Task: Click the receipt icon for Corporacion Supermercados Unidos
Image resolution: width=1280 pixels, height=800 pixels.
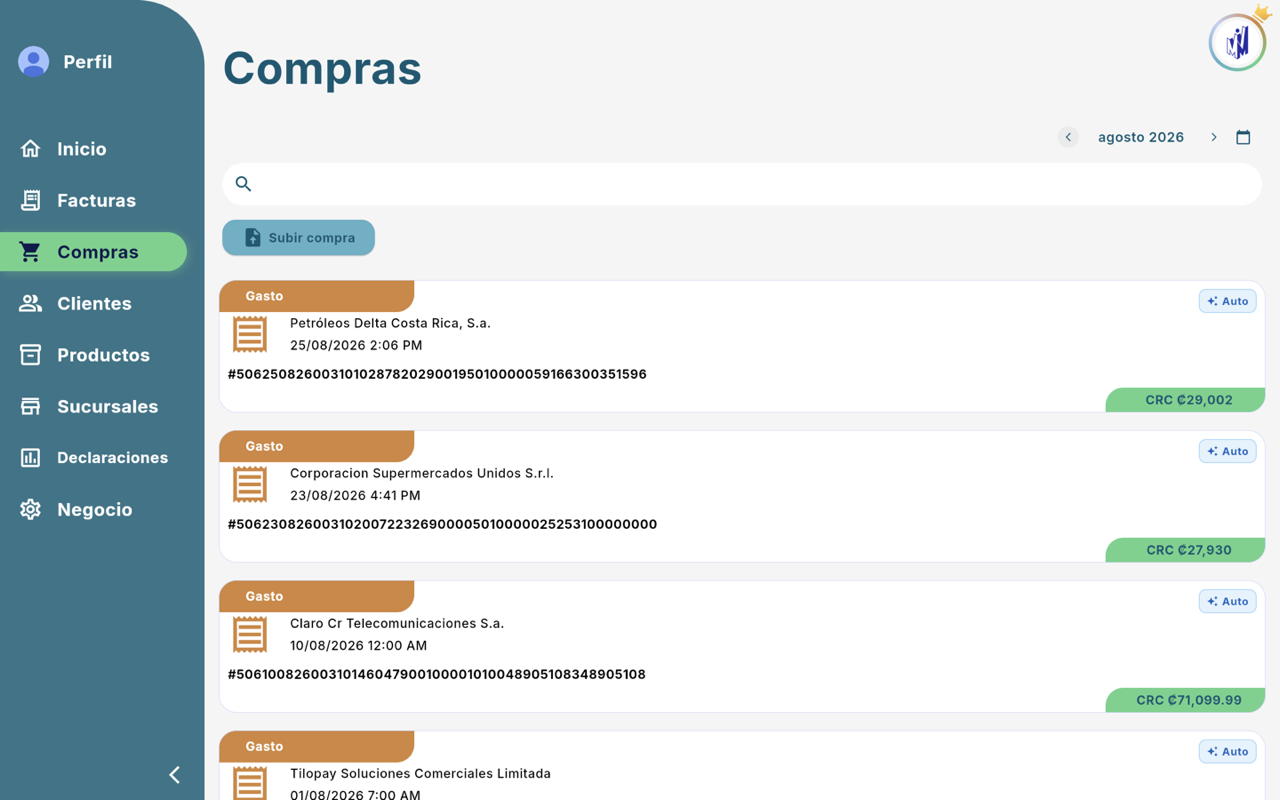Action: tap(250, 484)
